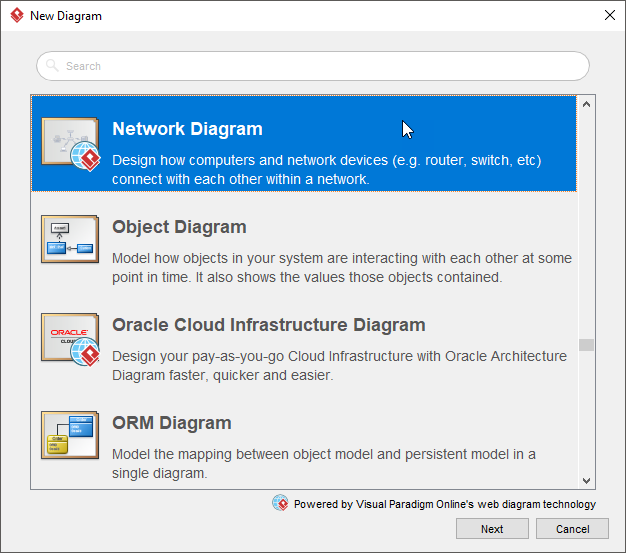Click the Object Diagram description text
This screenshot has height=553, width=626.
click(x=341, y=267)
